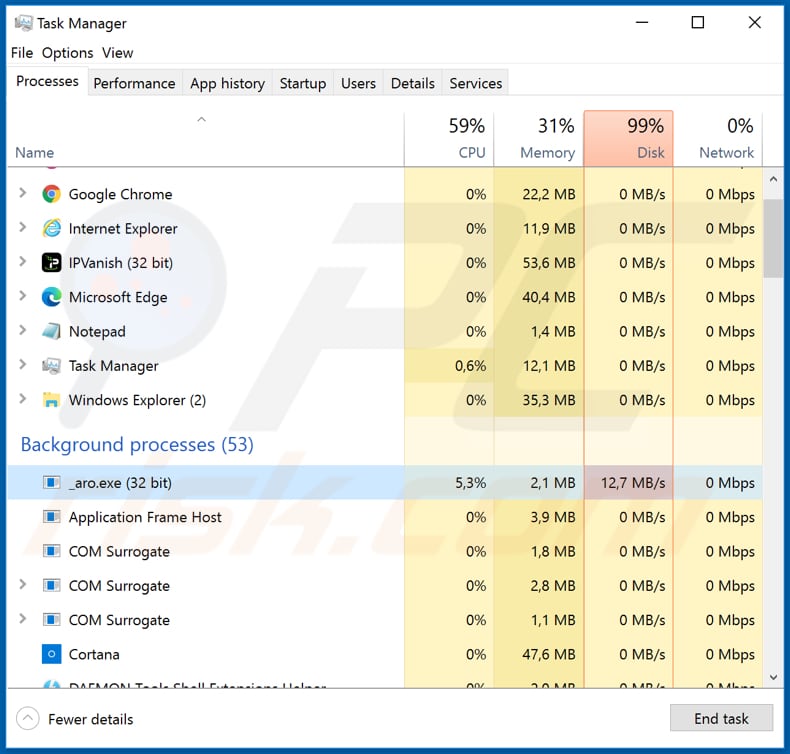Switch to the App history tab

coord(227,83)
